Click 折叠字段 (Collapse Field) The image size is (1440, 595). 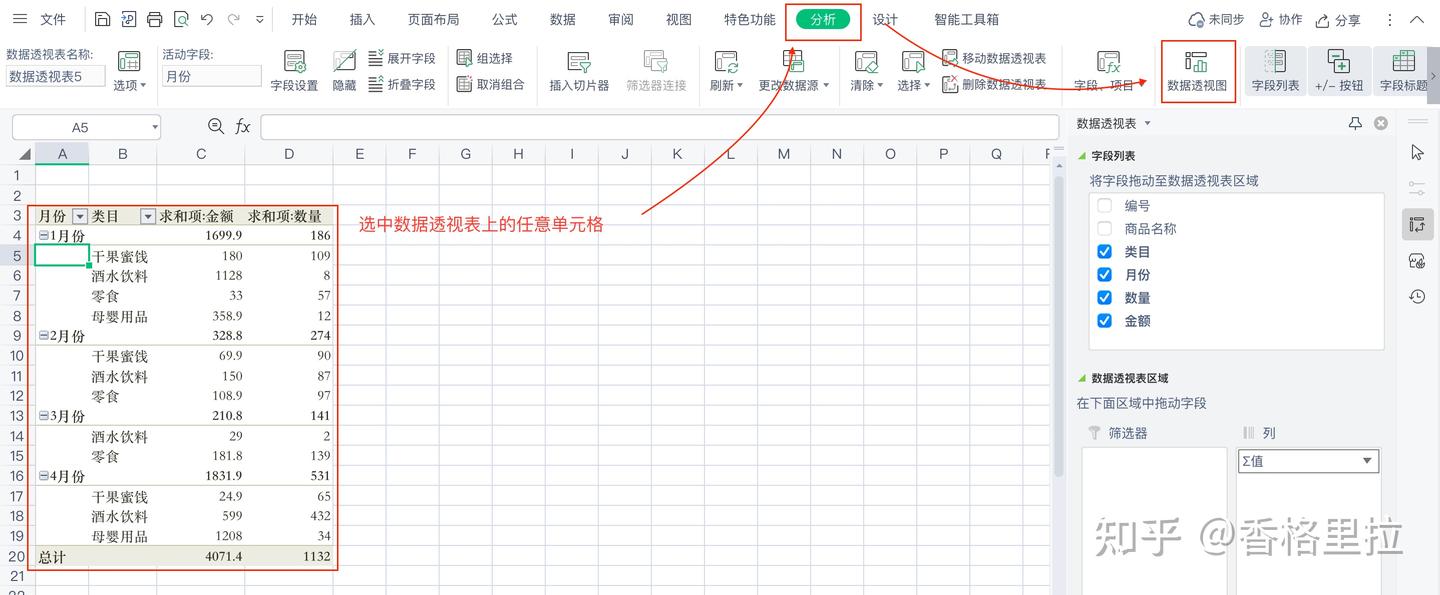point(402,85)
